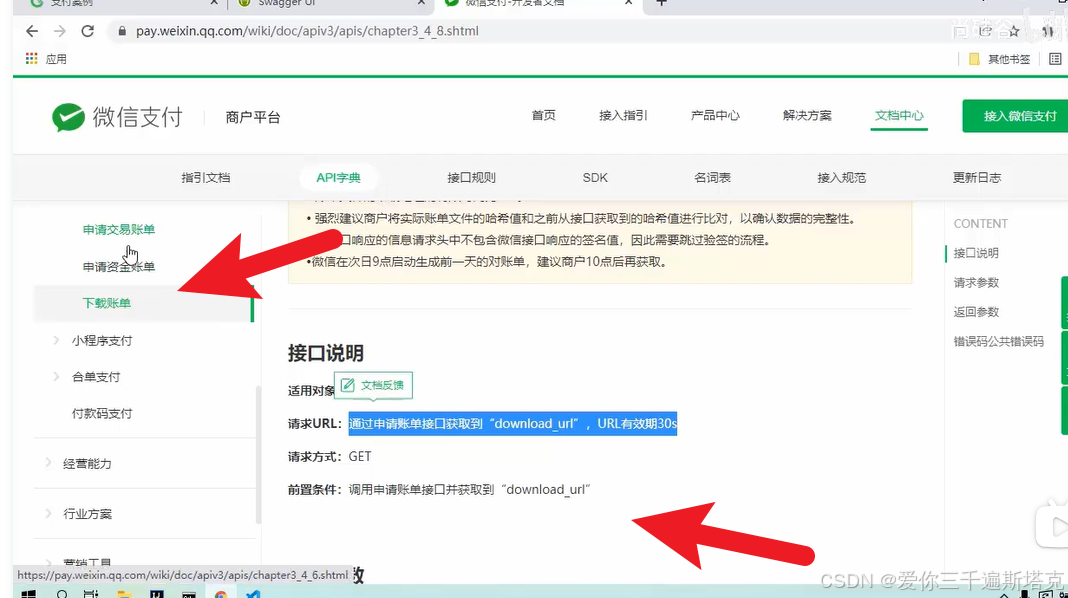
Task: Click the 文档反馈 feedback button
Action: pyautogui.click(x=373, y=385)
